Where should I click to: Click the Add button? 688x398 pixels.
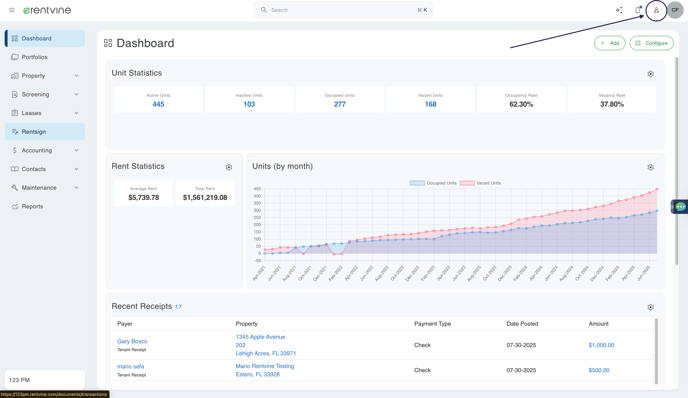tap(609, 43)
